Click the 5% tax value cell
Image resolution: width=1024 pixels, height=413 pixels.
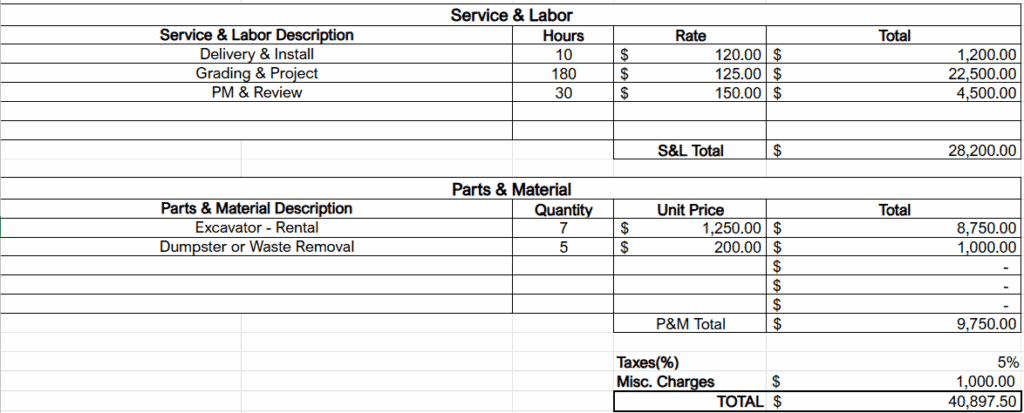tap(893, 363)
